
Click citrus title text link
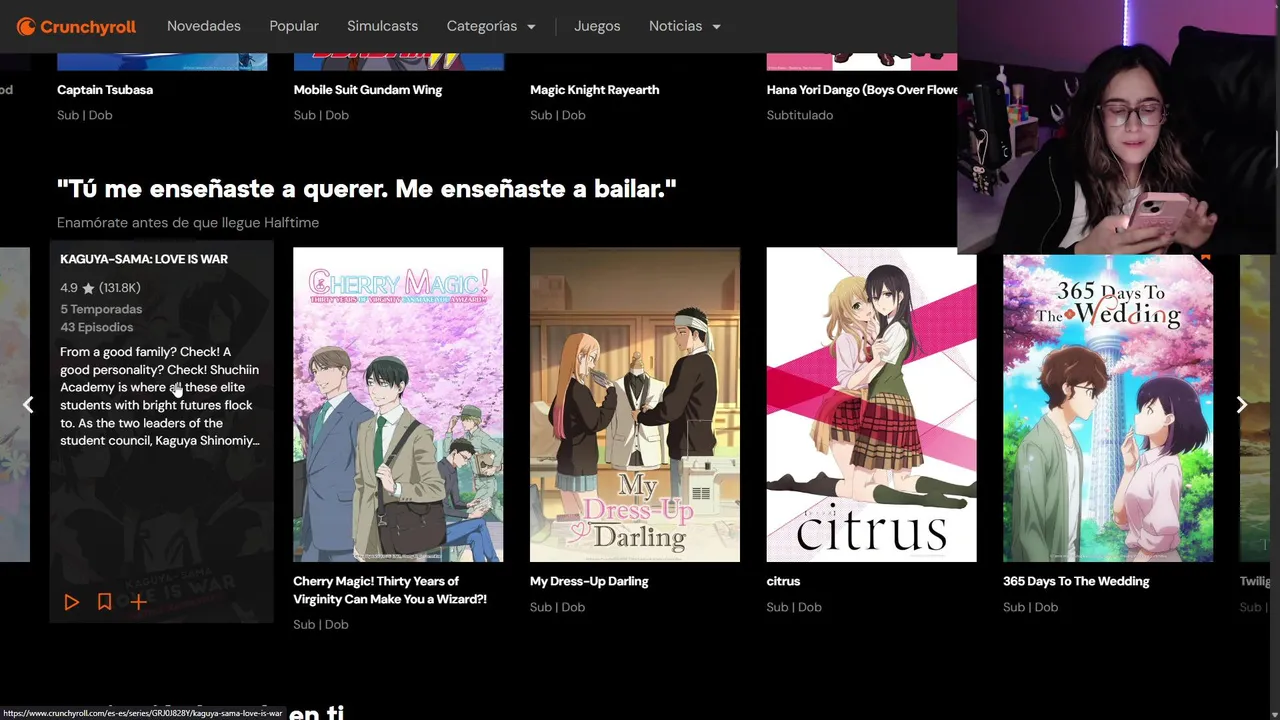[x=783, y=581]
